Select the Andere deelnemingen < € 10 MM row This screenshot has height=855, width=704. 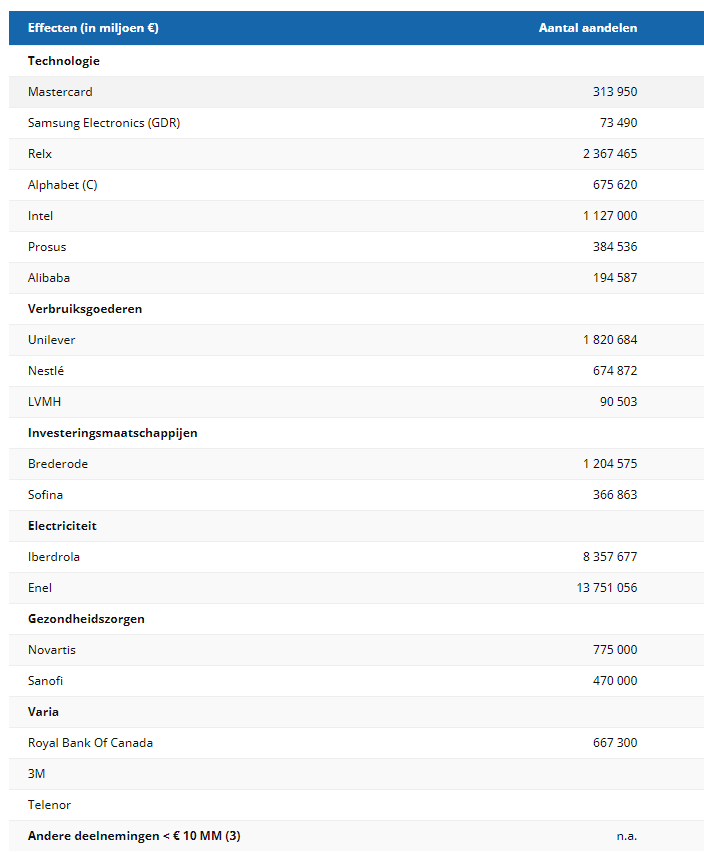pos(356,835)
